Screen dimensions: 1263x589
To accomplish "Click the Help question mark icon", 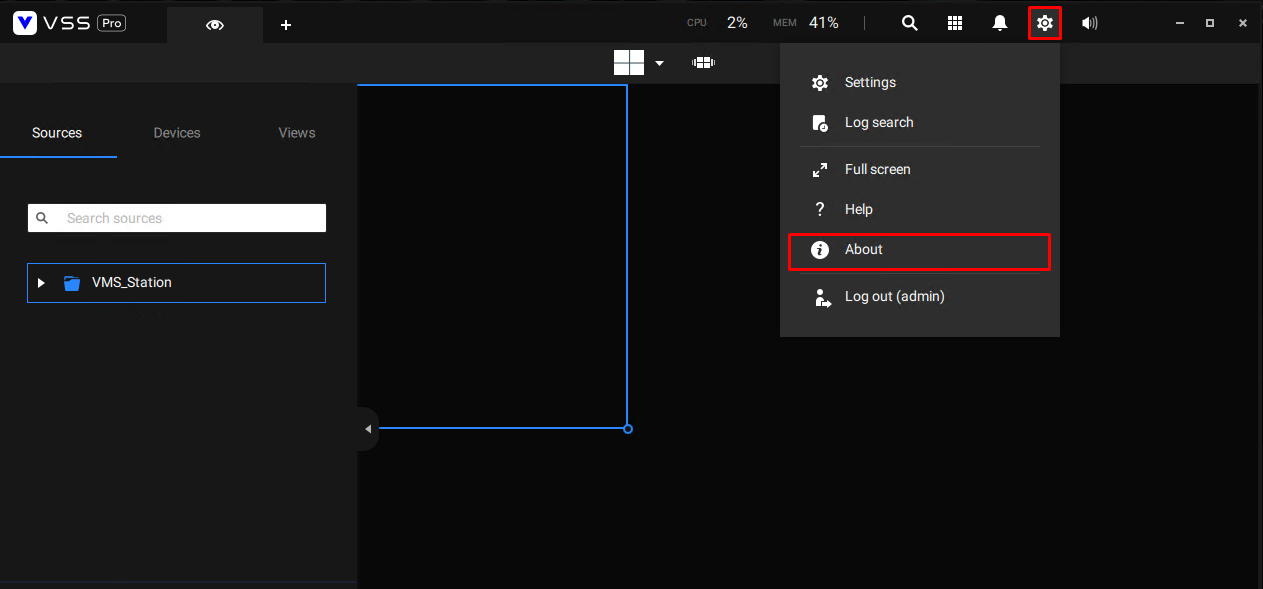I will pos(819,209).
